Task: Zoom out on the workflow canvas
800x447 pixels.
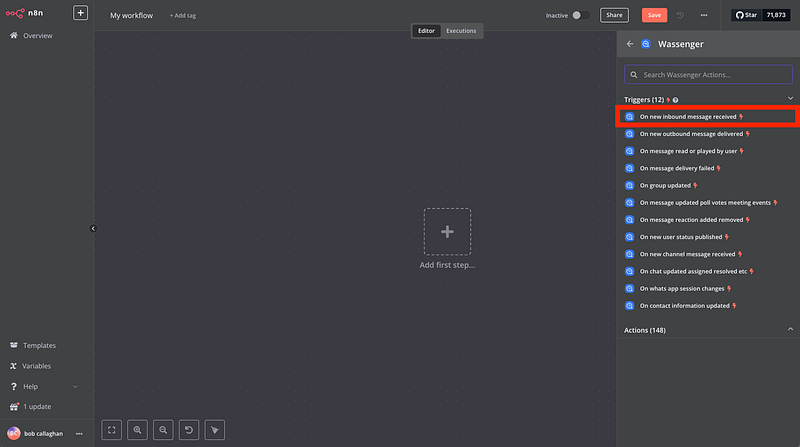Action: point(164,430)
